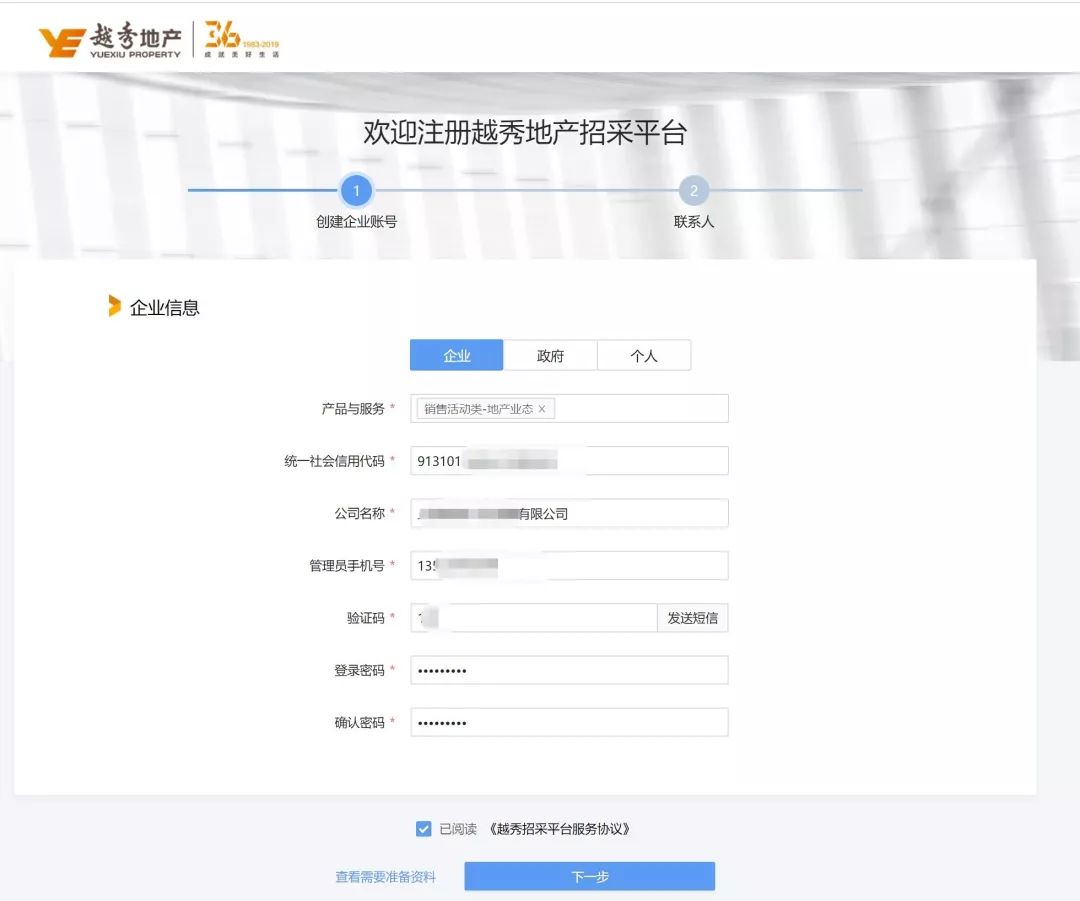This screenshot has width=1080, height=901.
Task: Select the 企业 tab
Action: pyautogui.click(x=457, y=355)
